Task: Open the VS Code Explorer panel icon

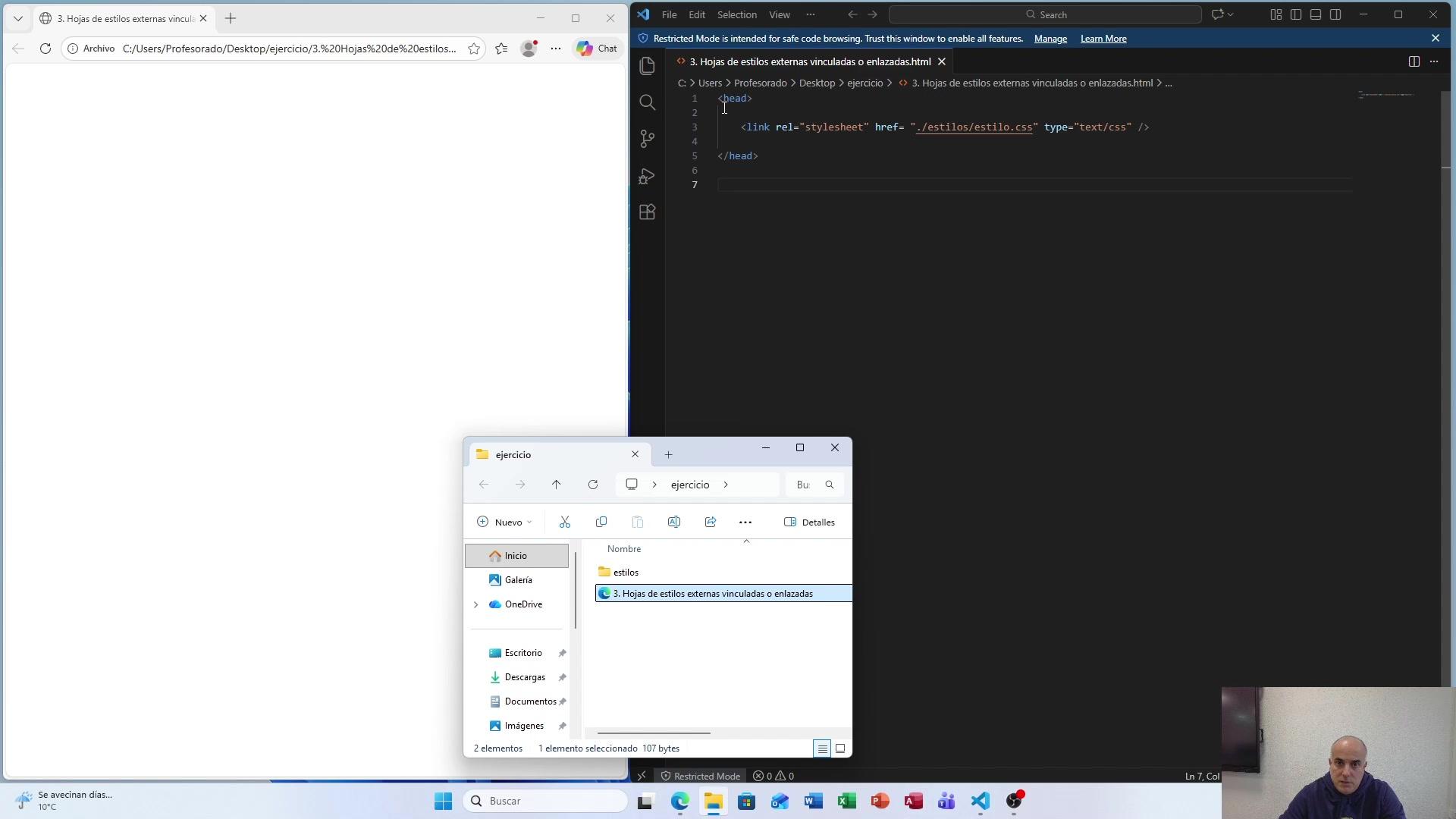Action: click(647, 66)
